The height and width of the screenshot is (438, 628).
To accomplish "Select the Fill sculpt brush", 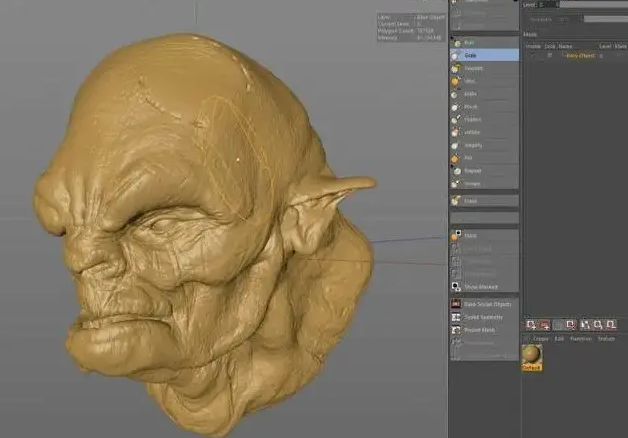I will tap(484, 158).
